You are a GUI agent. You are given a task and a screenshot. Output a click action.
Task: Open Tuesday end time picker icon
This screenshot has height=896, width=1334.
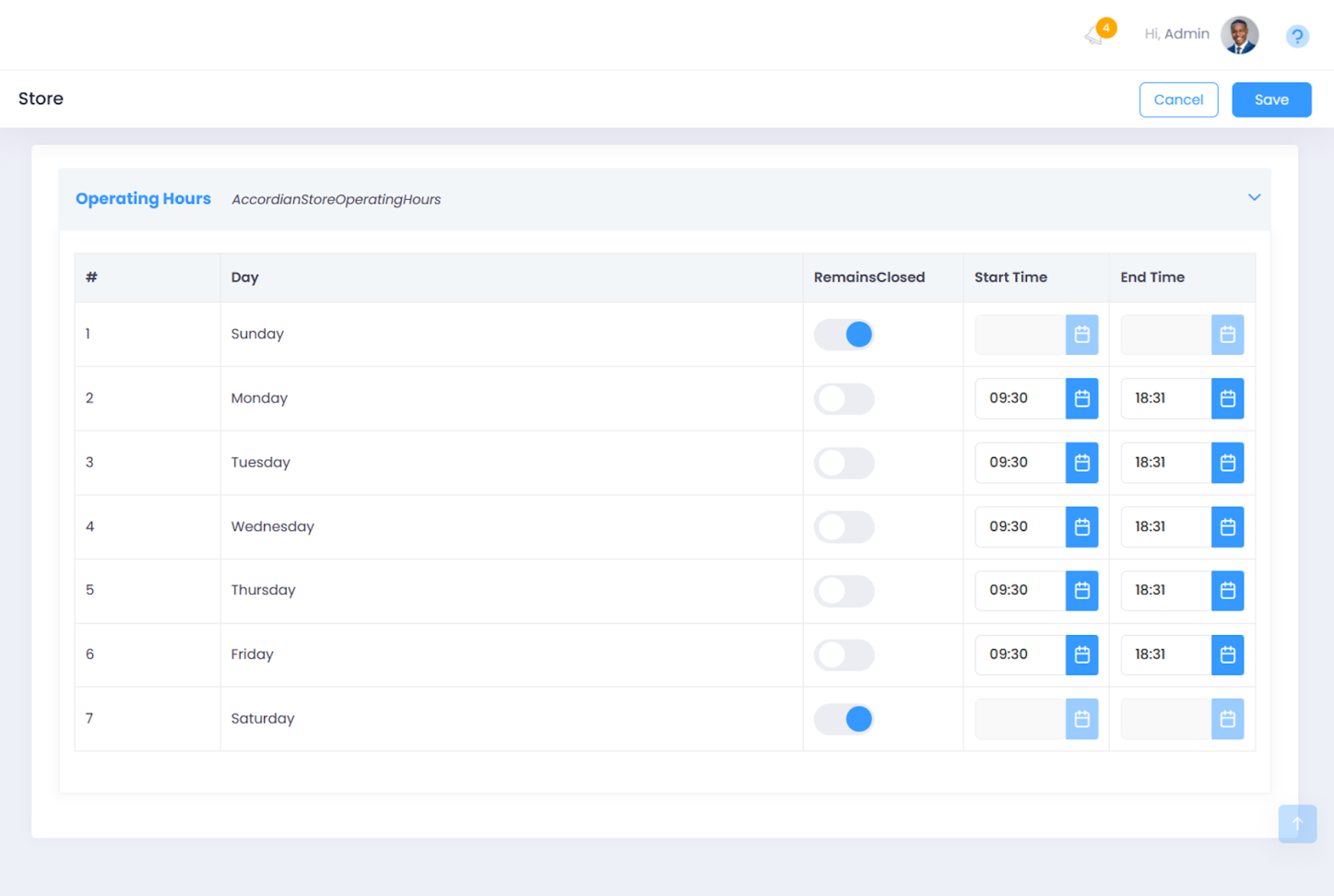coord(1227,463)
